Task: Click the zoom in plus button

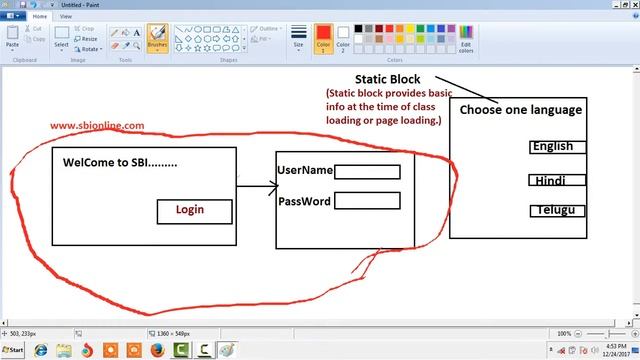Action: point(635,334)
